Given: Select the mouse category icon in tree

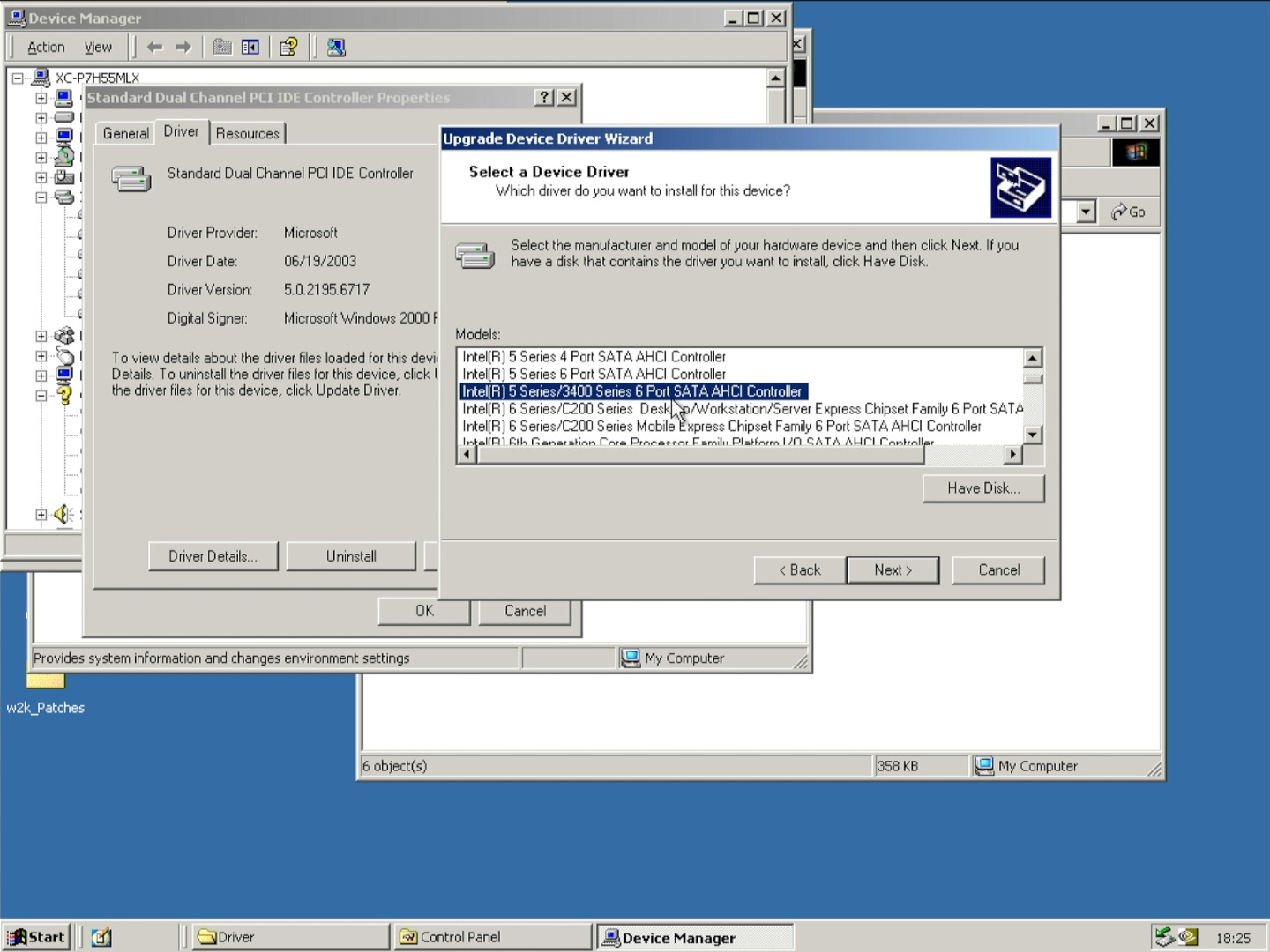Looking at the screenshot, I should coord(63,355).
